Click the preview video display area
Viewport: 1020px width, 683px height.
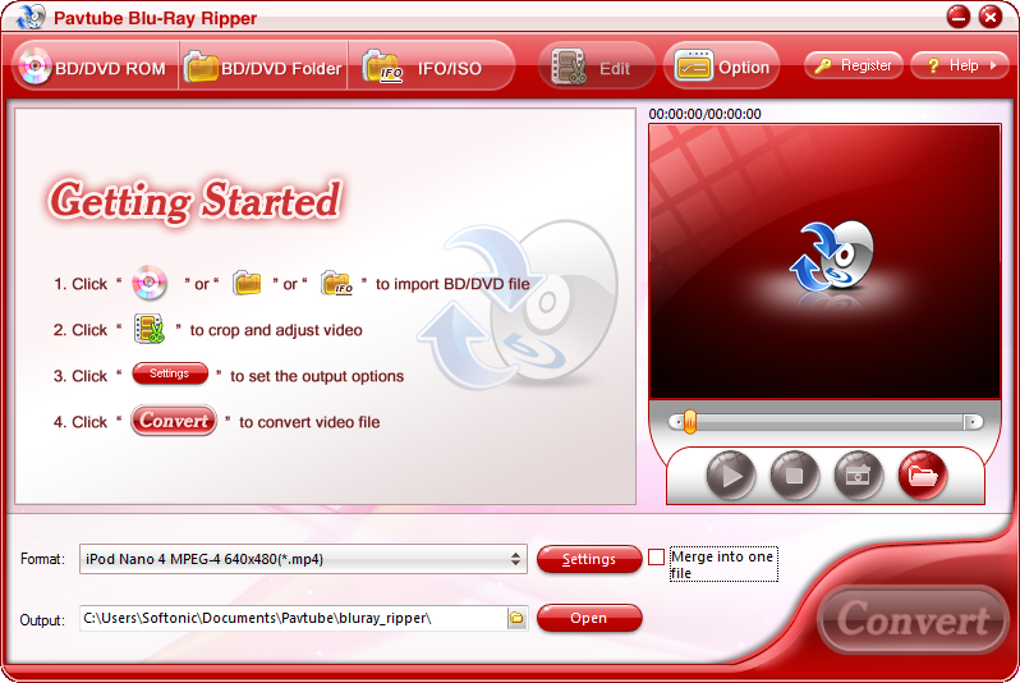point(825,261)
